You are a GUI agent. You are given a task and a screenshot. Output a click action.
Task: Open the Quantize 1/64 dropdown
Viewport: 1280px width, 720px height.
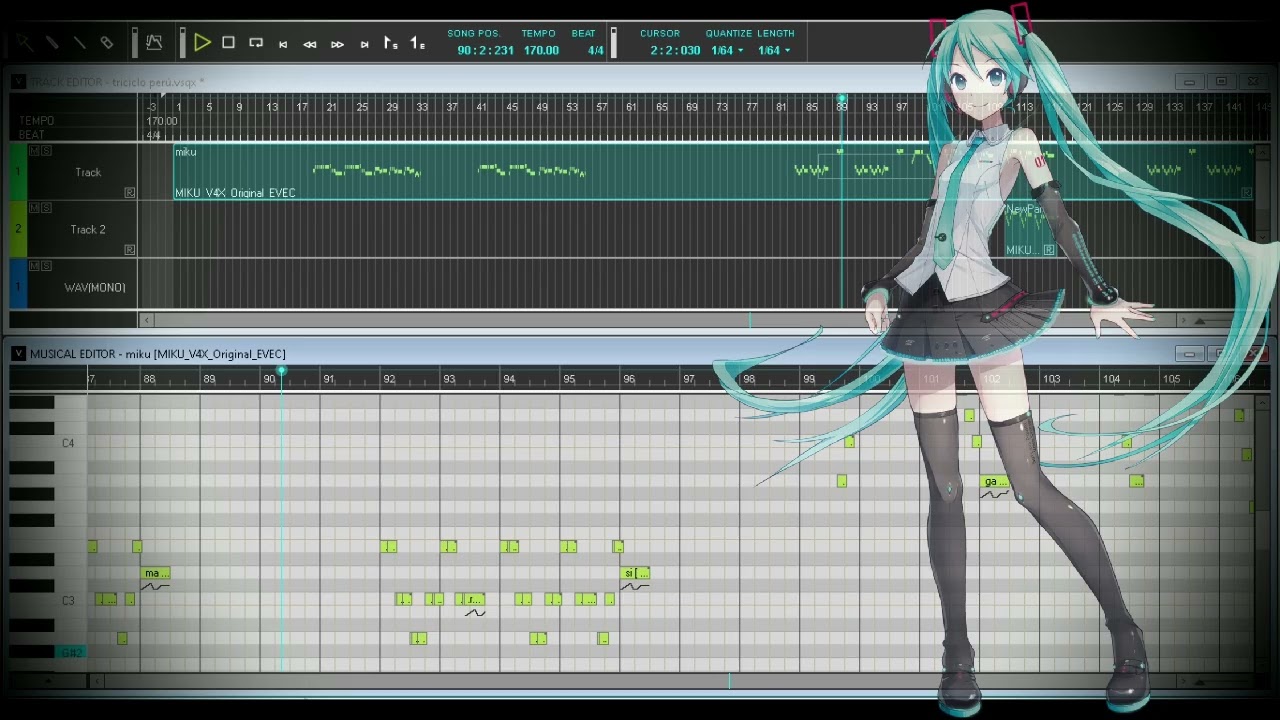click(x=726, y=50)
